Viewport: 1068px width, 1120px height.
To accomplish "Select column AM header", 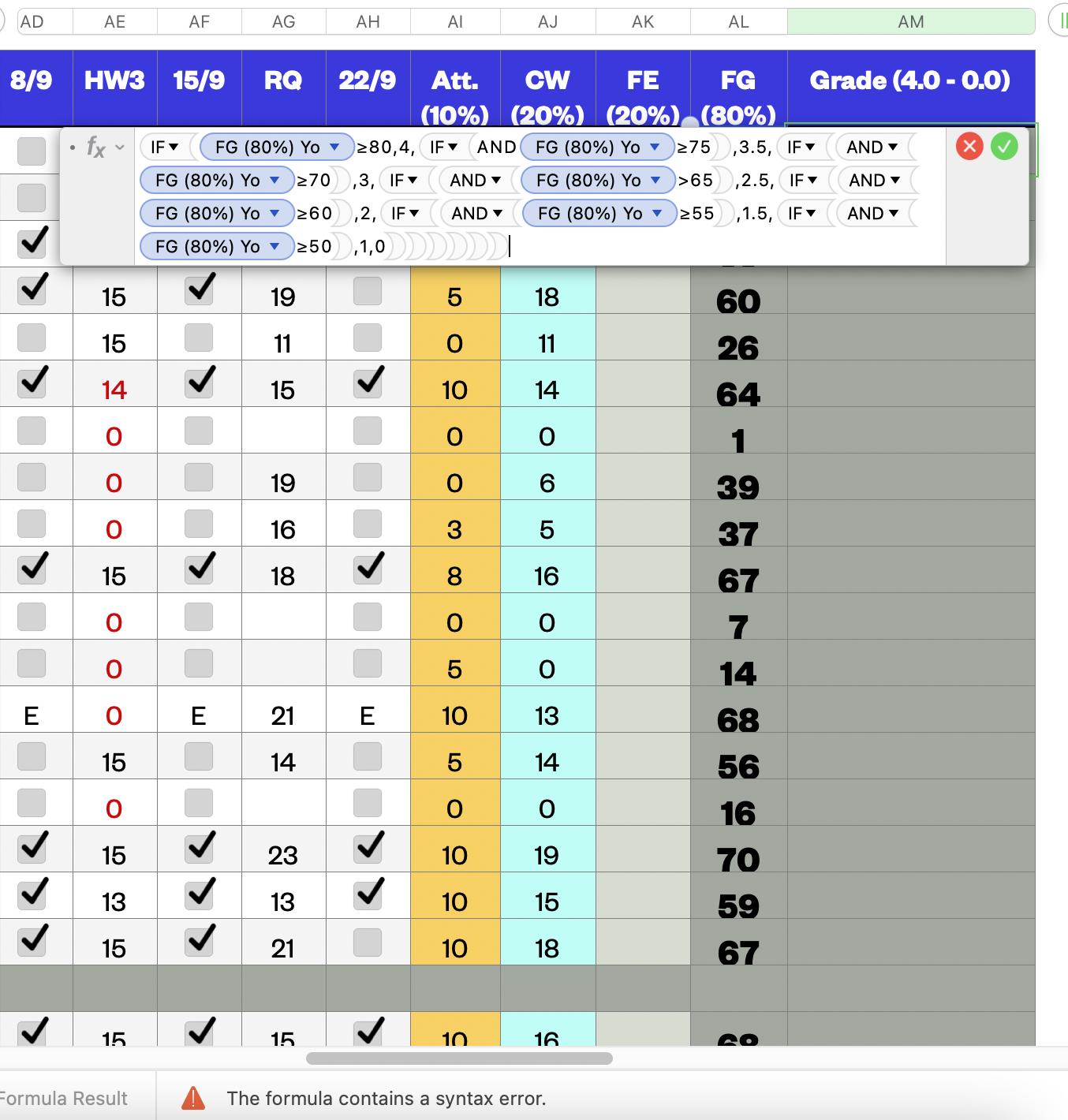I will [x=911, y=22].
